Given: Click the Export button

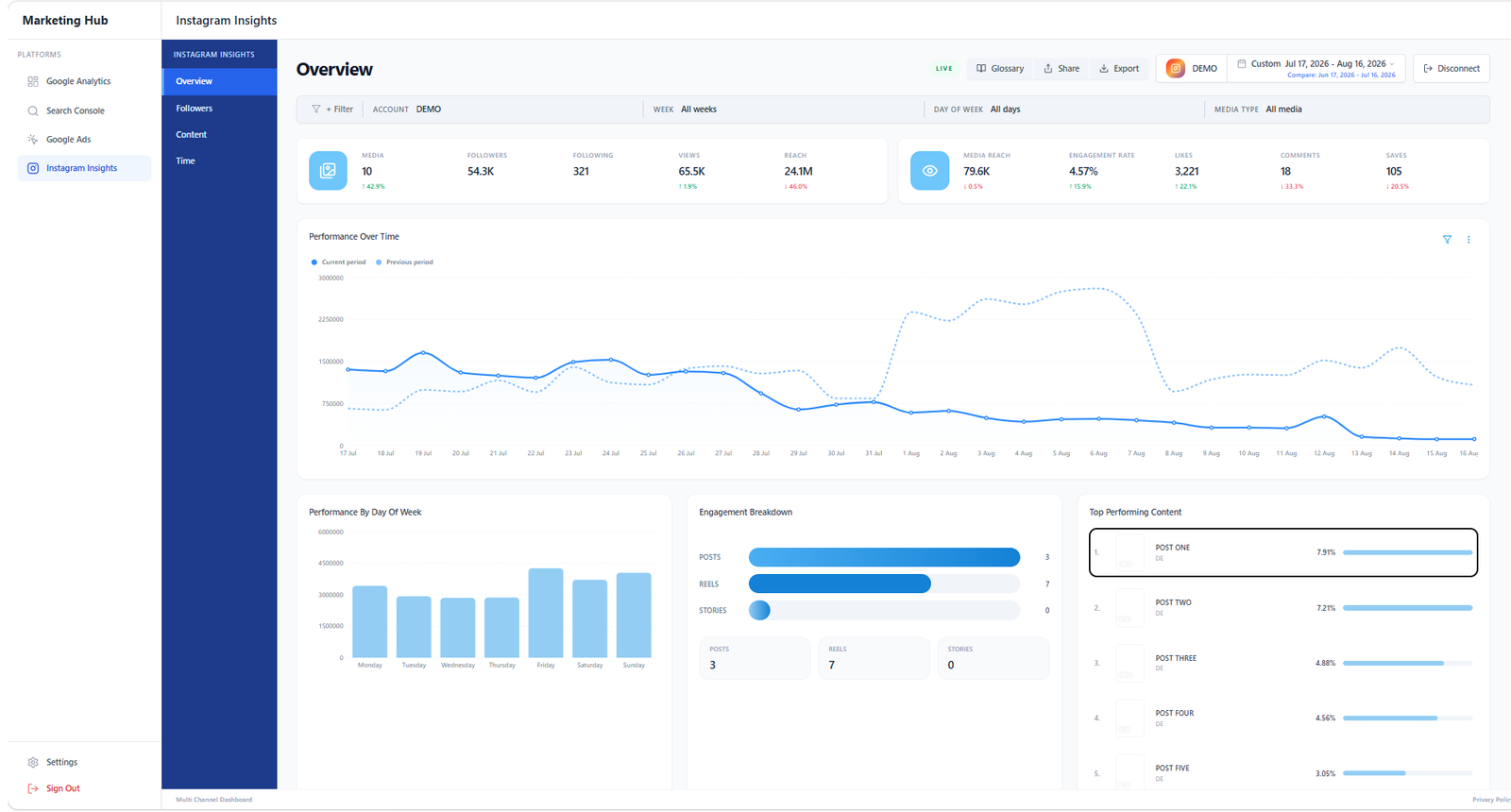Looking at the screenshot, I should point(1119,68).
